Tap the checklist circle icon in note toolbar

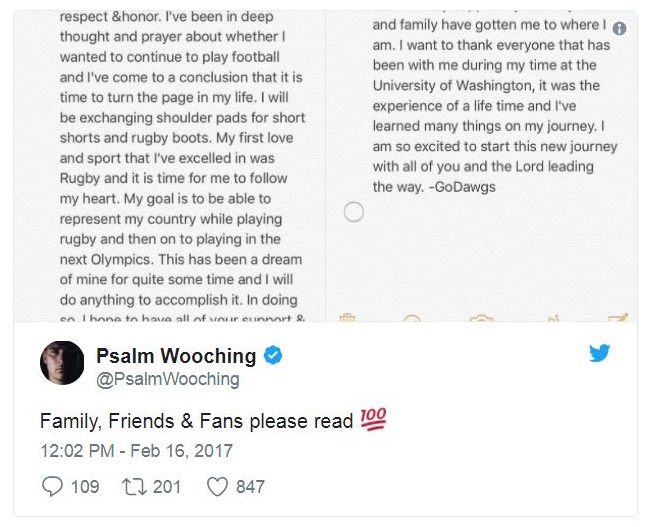(x=412, y=318)
